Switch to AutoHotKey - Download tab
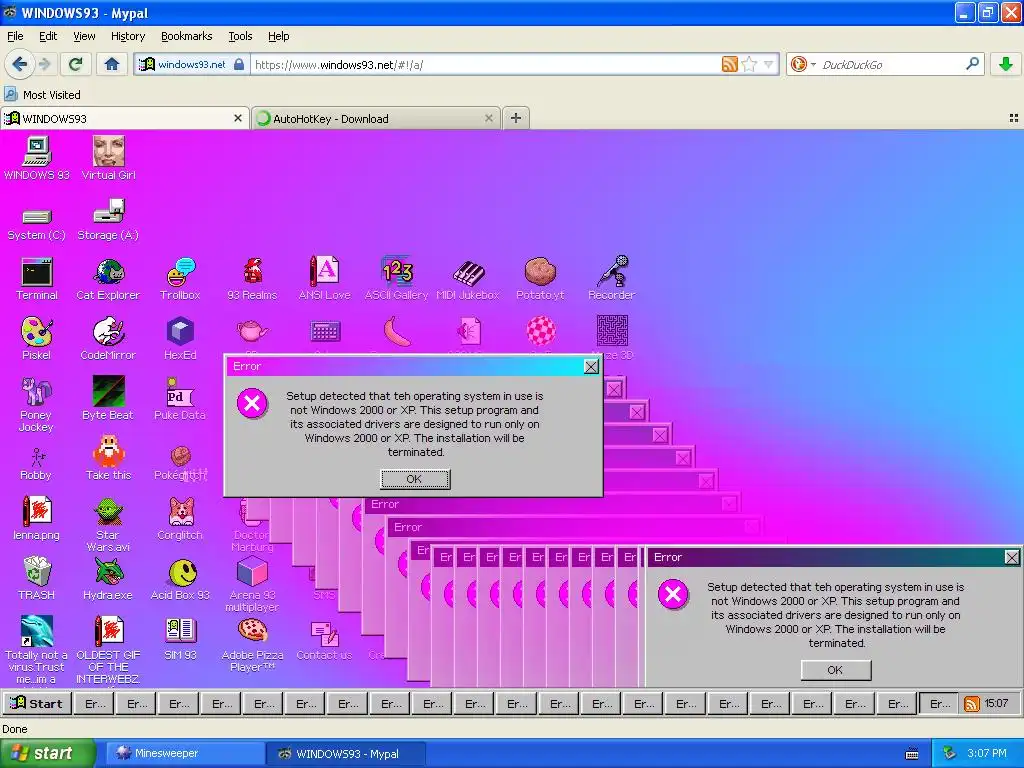The image size is (1024, 768). coord(376,118)
